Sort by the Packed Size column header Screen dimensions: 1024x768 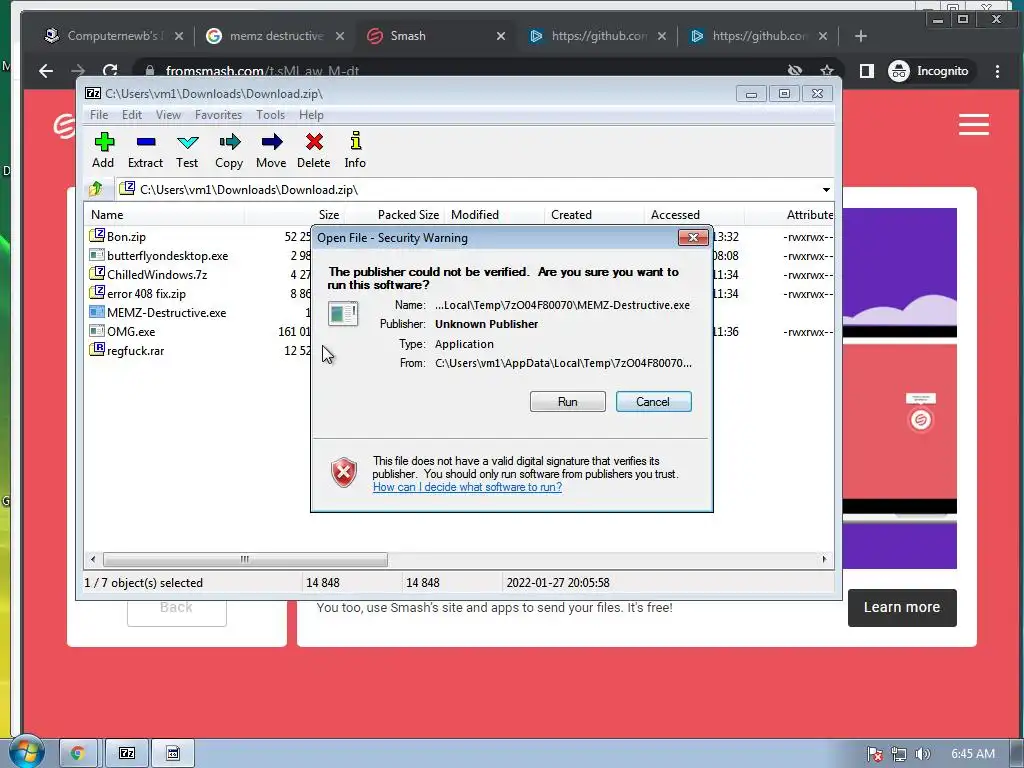394,214
